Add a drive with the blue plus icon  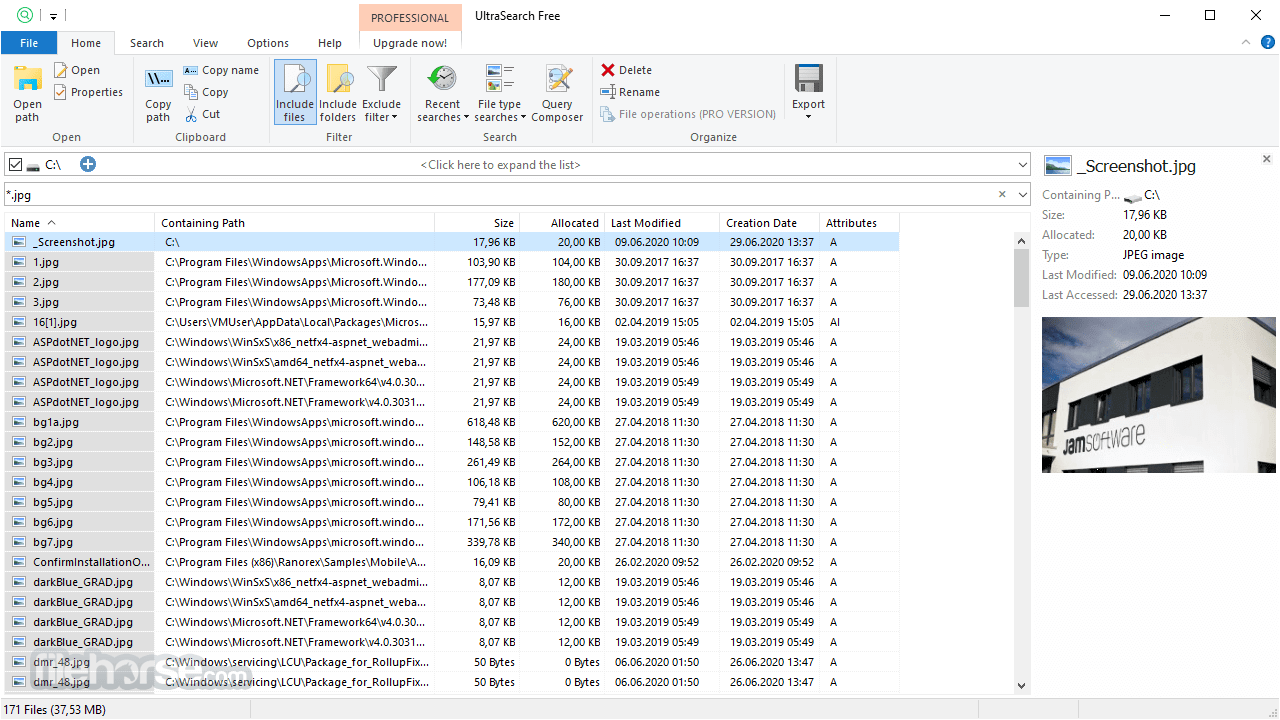[x=88, y=164]
